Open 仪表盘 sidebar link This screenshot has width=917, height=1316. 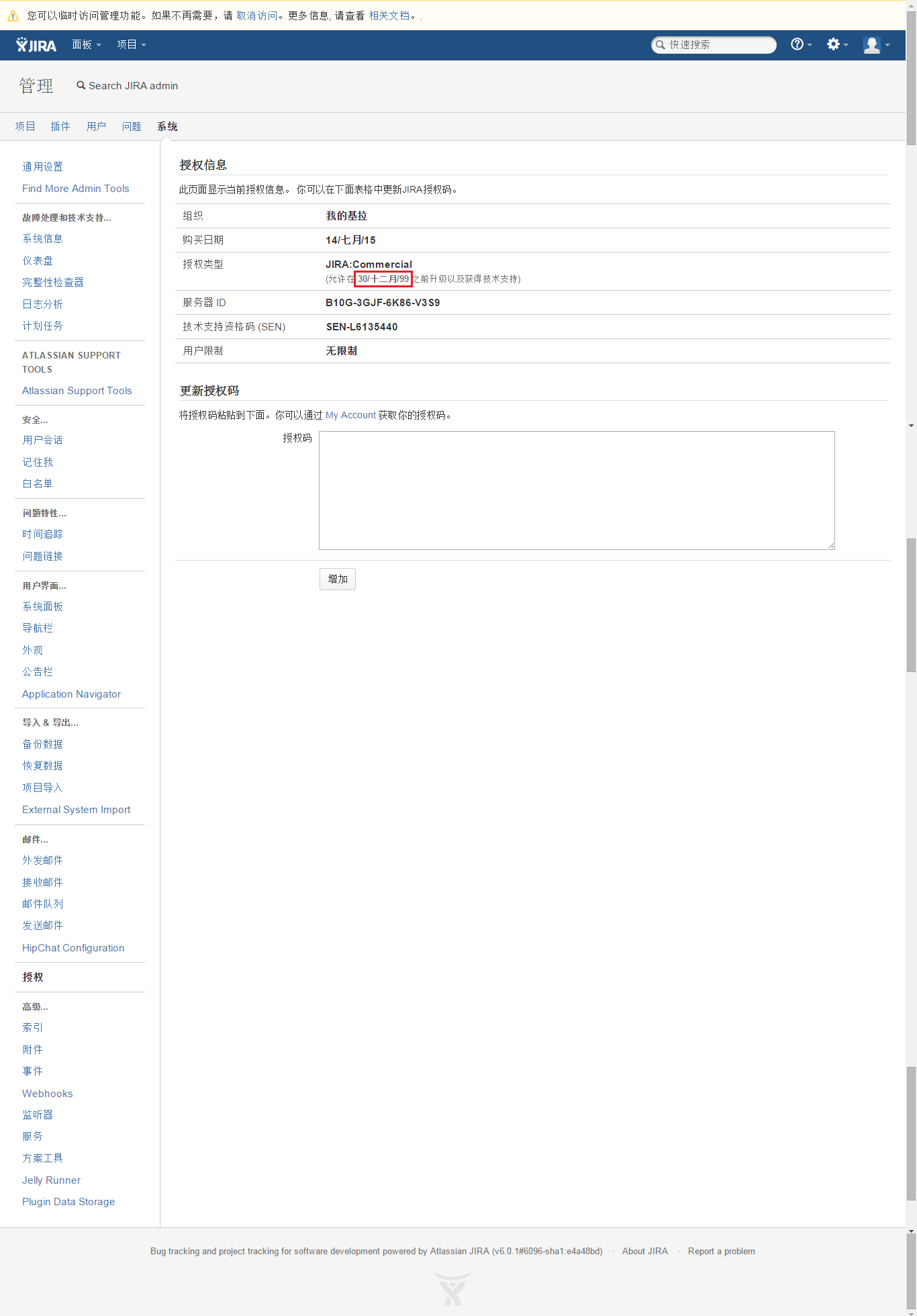coord(38,261)
